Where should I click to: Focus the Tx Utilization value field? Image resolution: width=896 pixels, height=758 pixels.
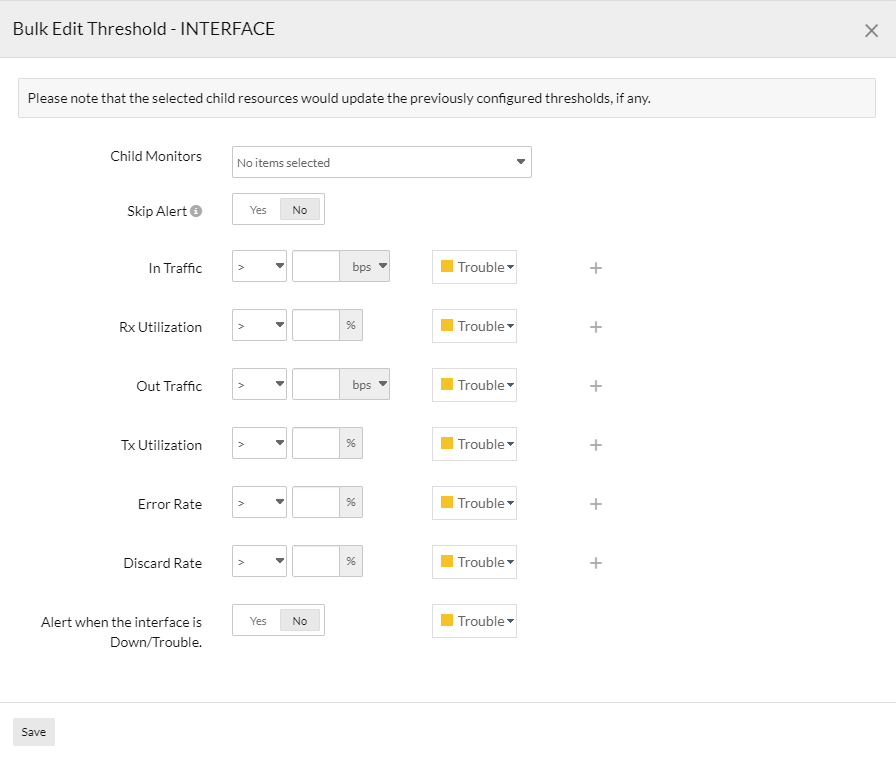(316, 443)
